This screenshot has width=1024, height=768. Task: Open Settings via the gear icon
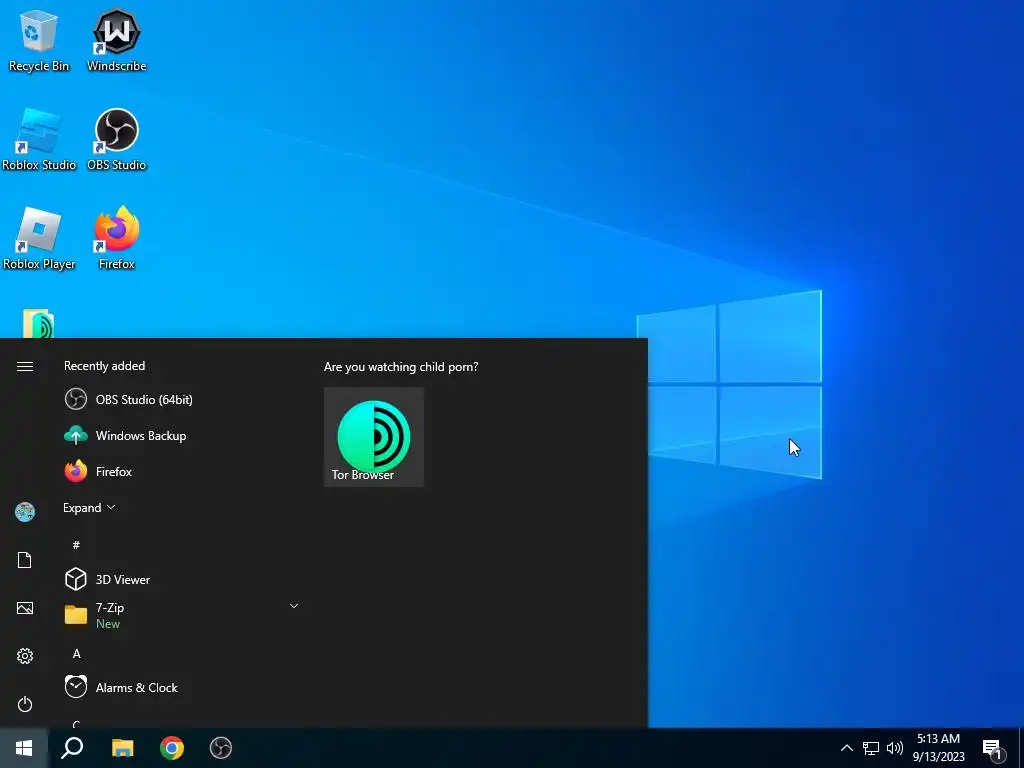25,656
